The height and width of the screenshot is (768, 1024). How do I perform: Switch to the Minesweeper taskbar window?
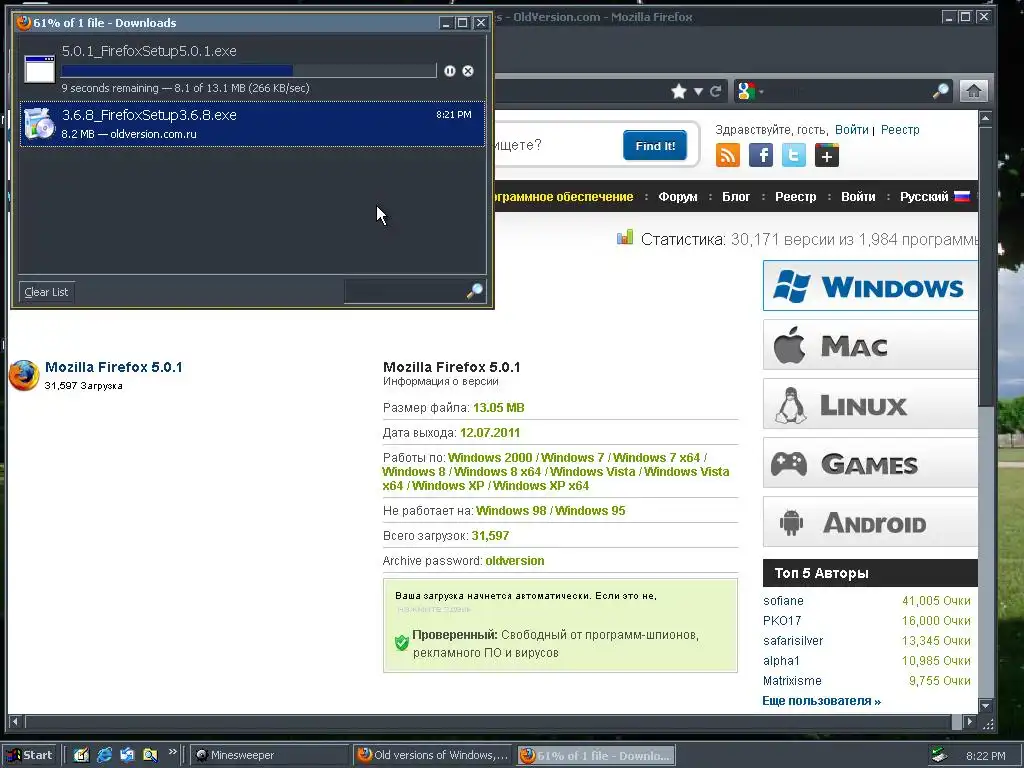click(269, 755)
